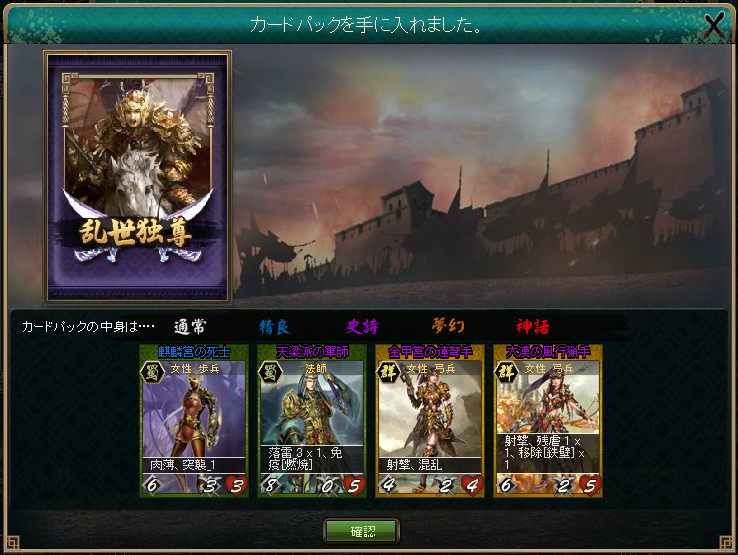Click the red 神話 rarity label
This screenshot has width=738, height=555.
tap(533, 326)
